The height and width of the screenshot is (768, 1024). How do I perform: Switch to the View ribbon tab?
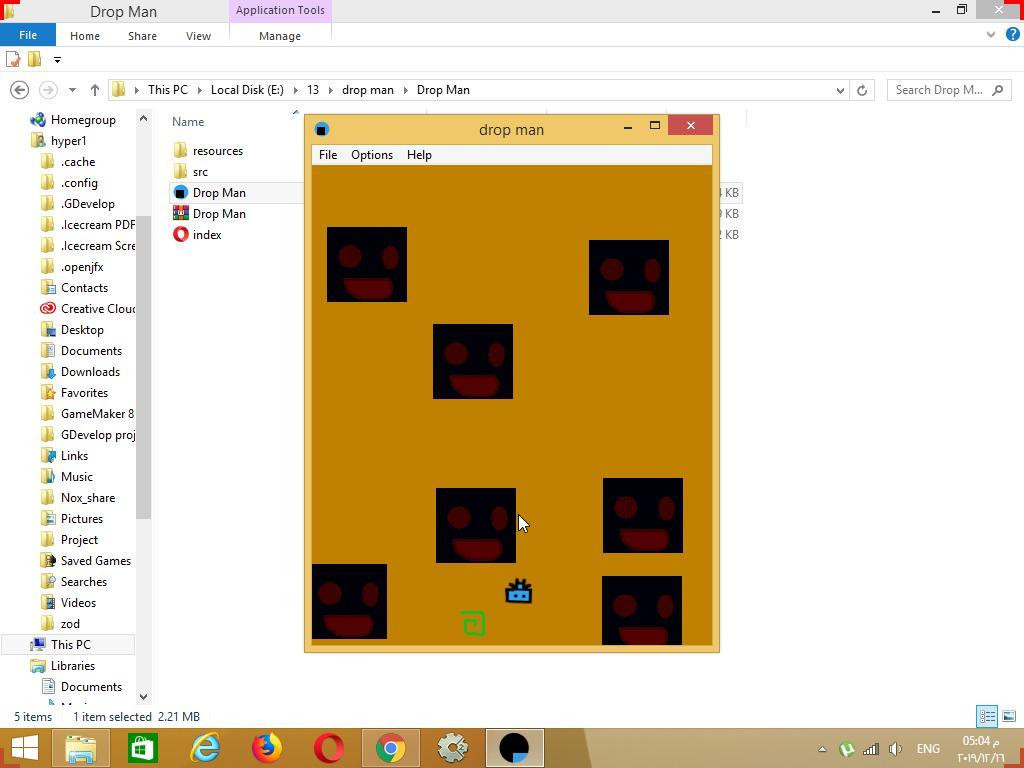(198, 36)
